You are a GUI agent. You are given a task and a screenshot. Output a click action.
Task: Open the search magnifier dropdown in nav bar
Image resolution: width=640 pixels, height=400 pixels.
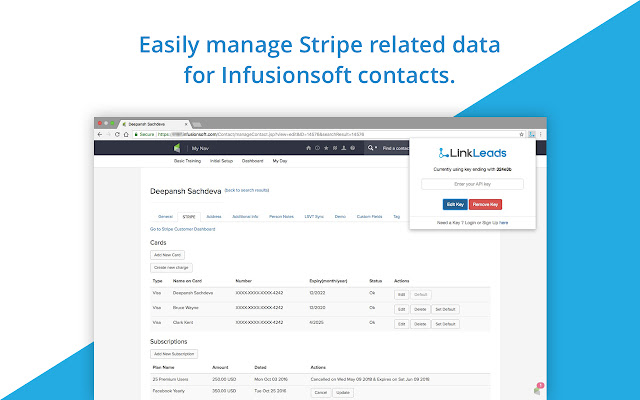coord(372,148)
